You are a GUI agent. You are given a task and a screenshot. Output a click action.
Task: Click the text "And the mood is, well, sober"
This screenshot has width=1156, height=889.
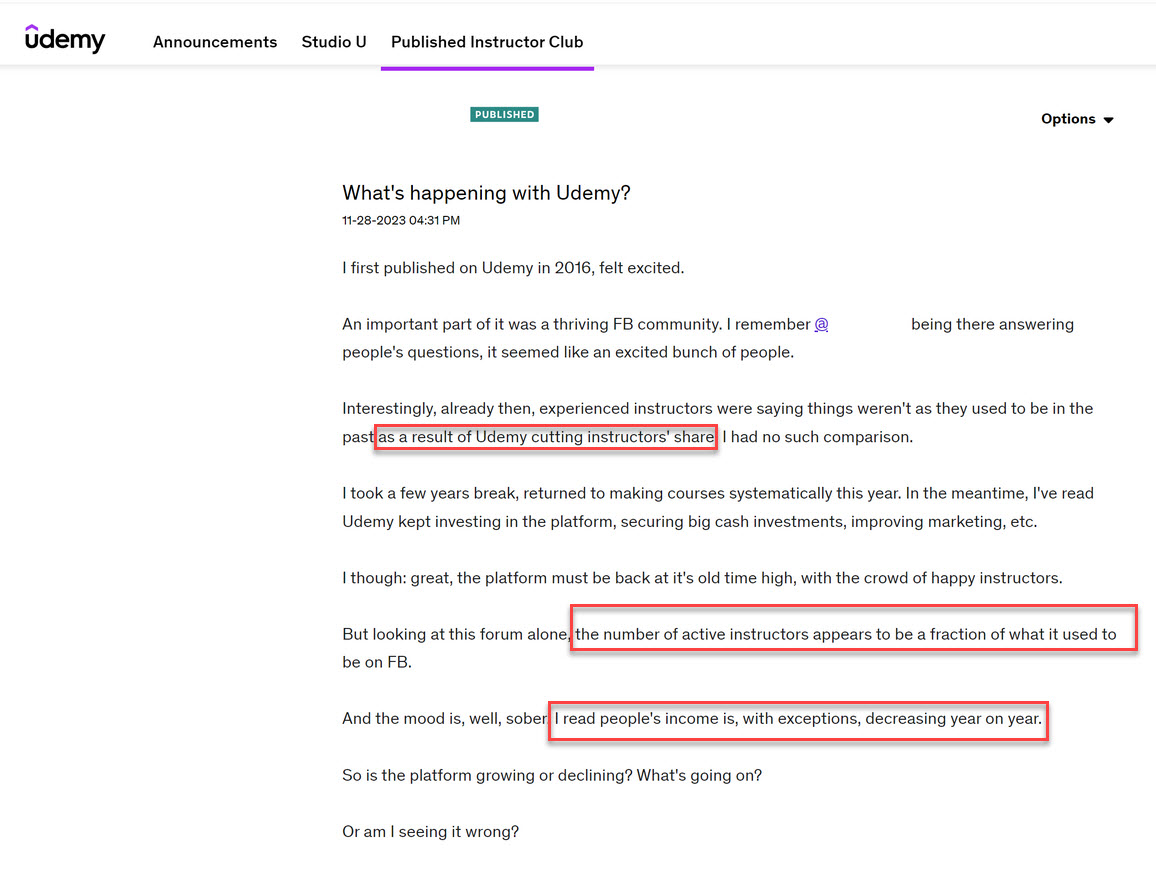[445, 719]
